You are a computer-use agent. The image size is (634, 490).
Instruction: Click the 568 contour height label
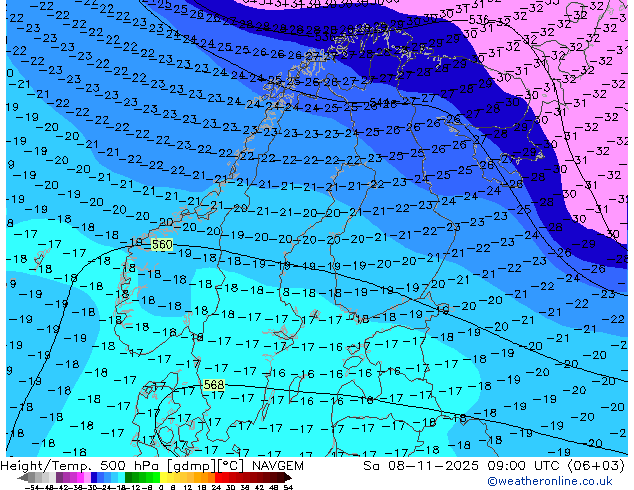[x=213, y=384]
